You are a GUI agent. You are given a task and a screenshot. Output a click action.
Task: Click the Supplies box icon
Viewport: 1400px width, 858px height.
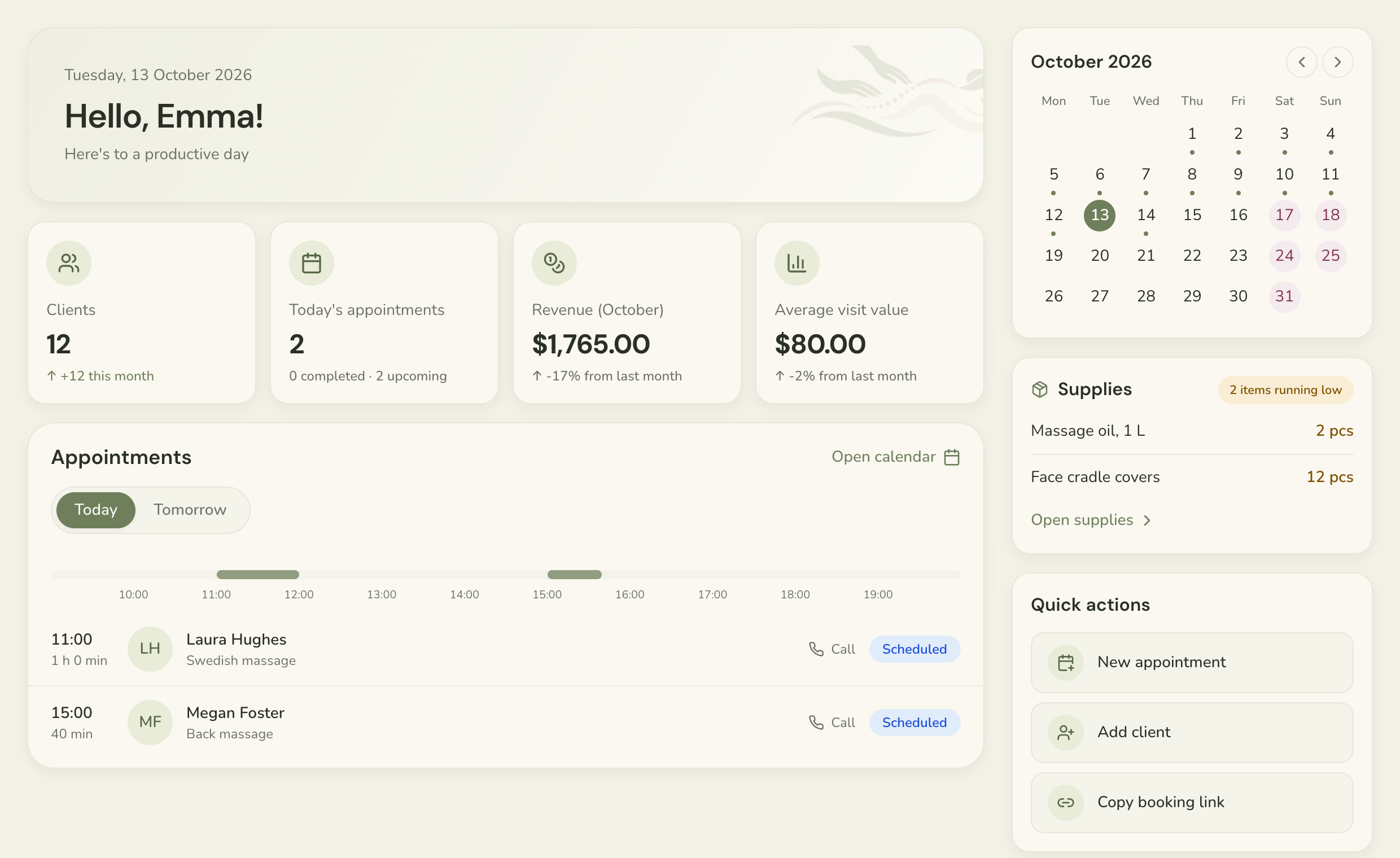click(x=1040, y=389)
